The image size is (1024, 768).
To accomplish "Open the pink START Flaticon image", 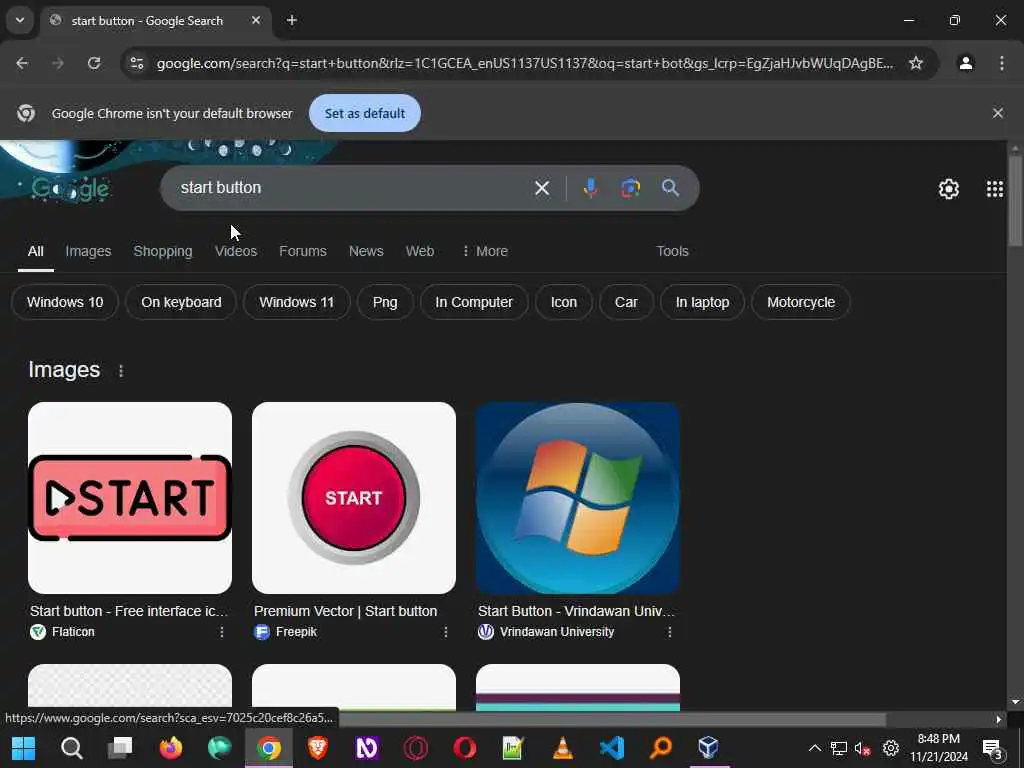I will pos(130,498).
